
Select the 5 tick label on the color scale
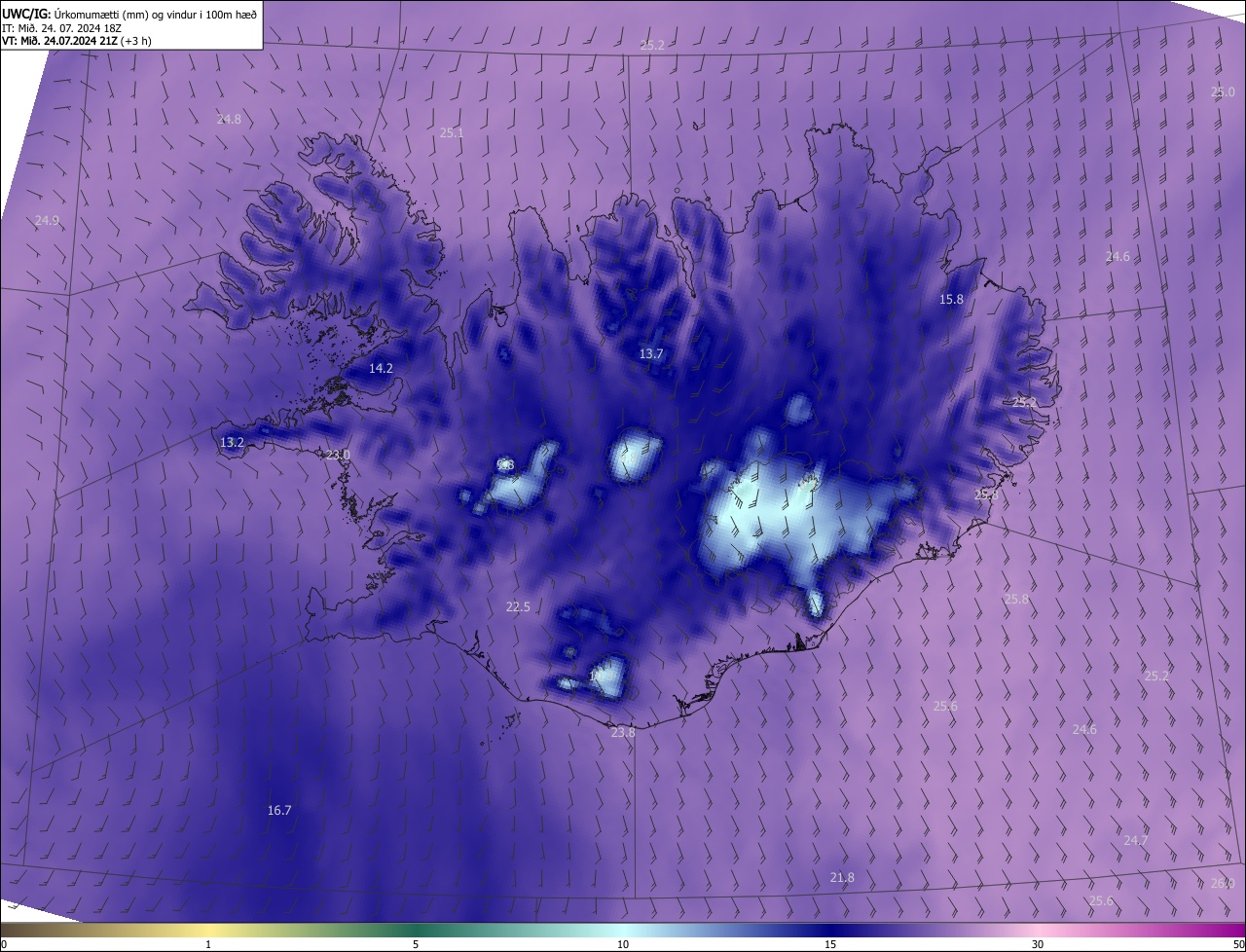pyautogui.click(x=416, y=944)
